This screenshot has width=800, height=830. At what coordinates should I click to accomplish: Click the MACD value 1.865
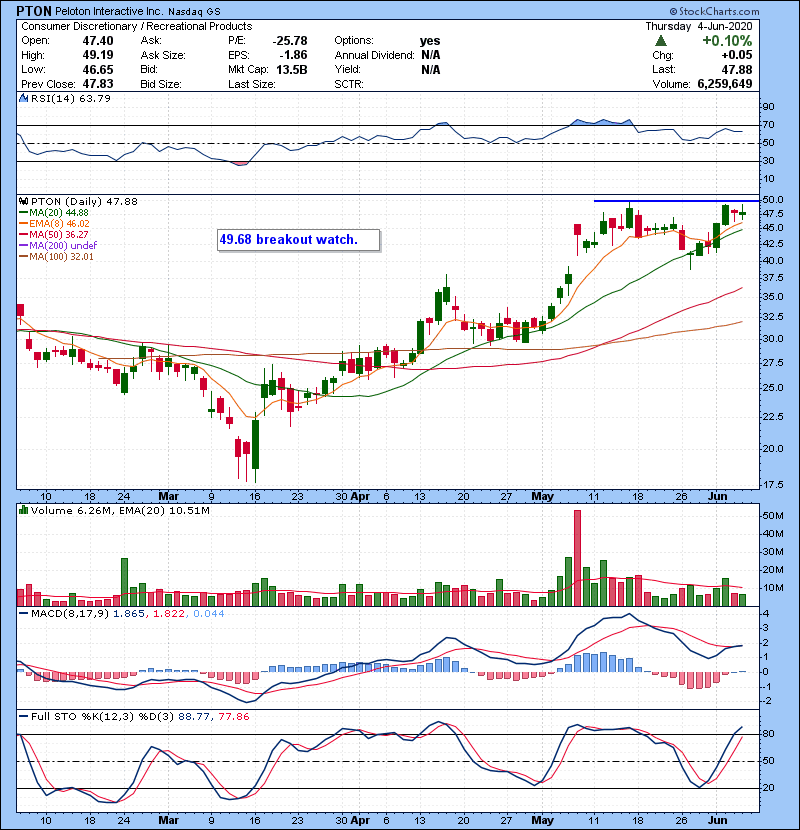(x=129, y=614)
